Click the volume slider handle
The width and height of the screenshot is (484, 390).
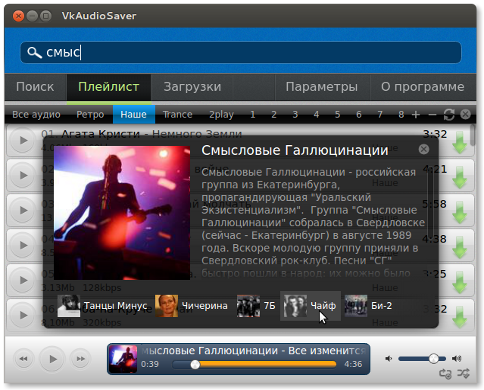pyautogui.click(x=434, y=359)
